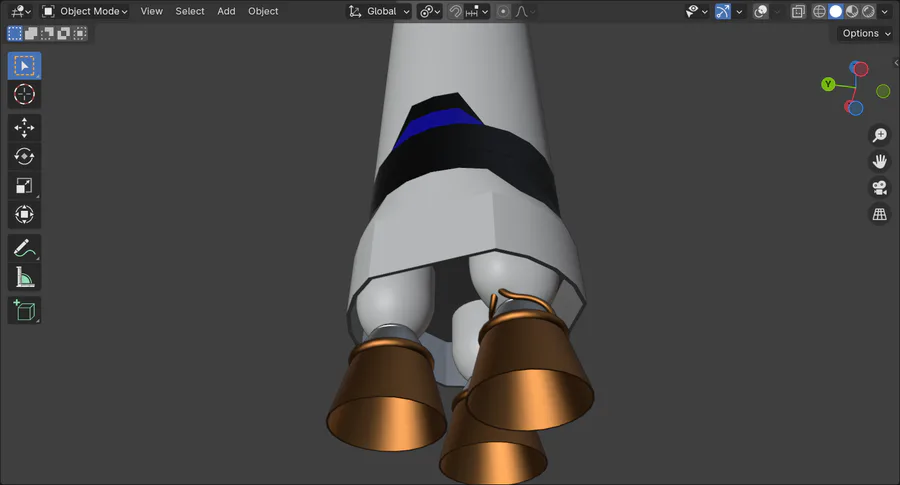Select the Move tool
Viewport: 900px width, 485px height.
(x=24, y=127)
